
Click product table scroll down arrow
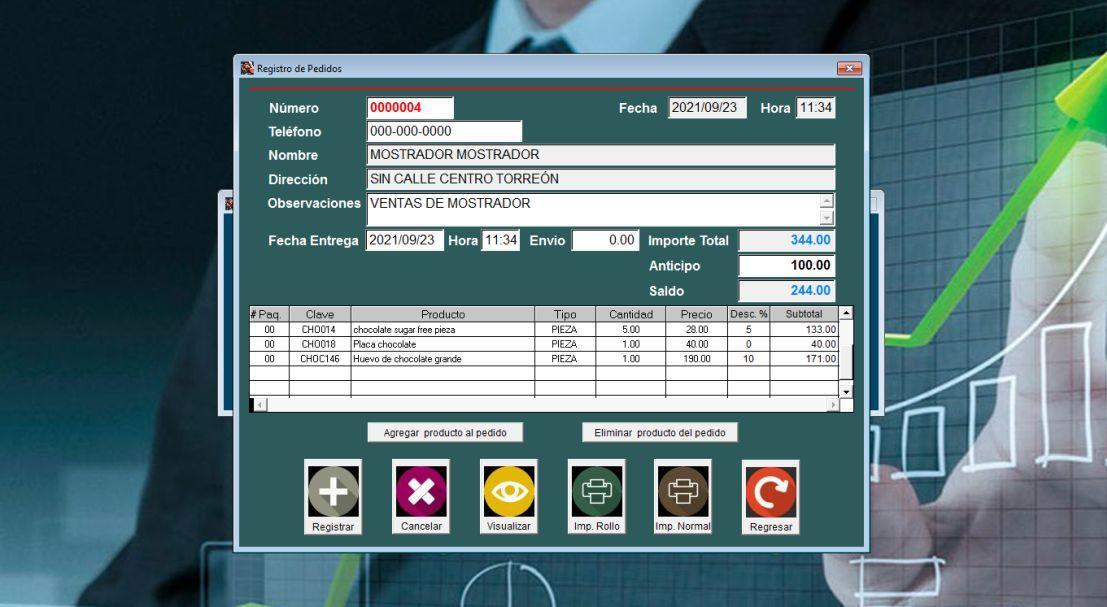tap(846, 390)
